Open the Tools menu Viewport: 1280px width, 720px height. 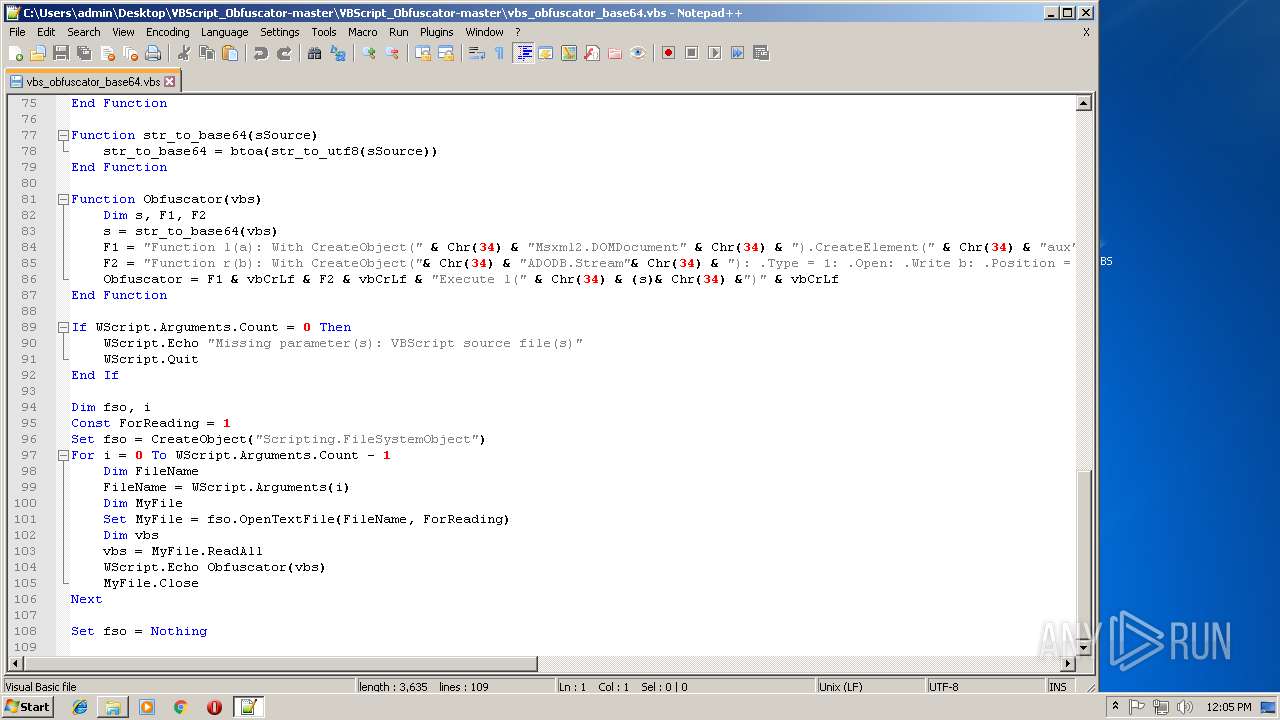click(x=324, y=32)
